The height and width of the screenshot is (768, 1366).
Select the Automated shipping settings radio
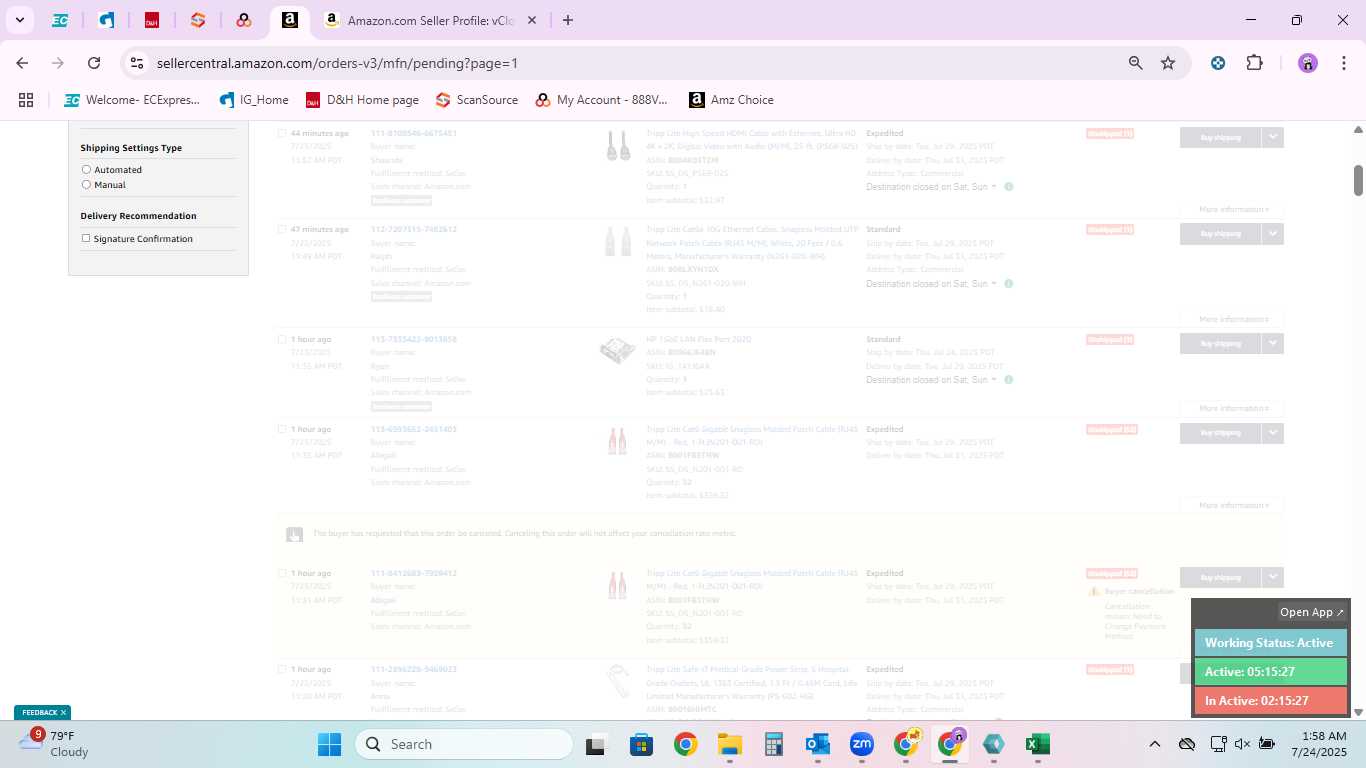(86, 170)
